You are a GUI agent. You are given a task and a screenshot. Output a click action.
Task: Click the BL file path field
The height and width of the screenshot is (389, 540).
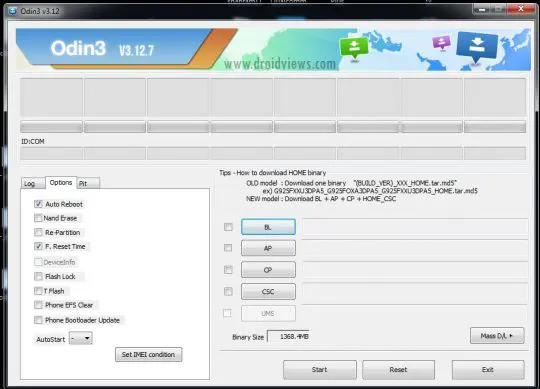415,227
